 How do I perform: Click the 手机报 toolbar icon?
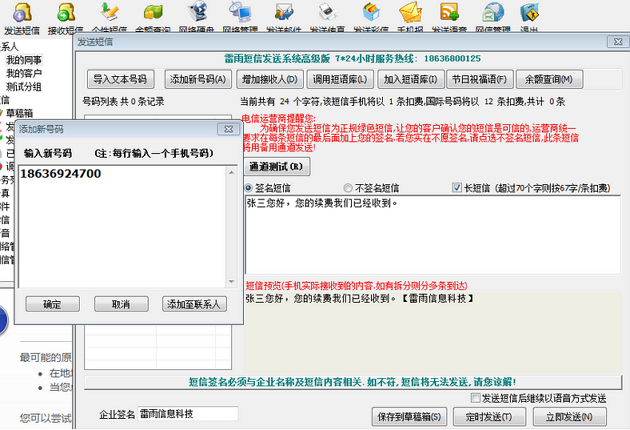coord(410,15)
